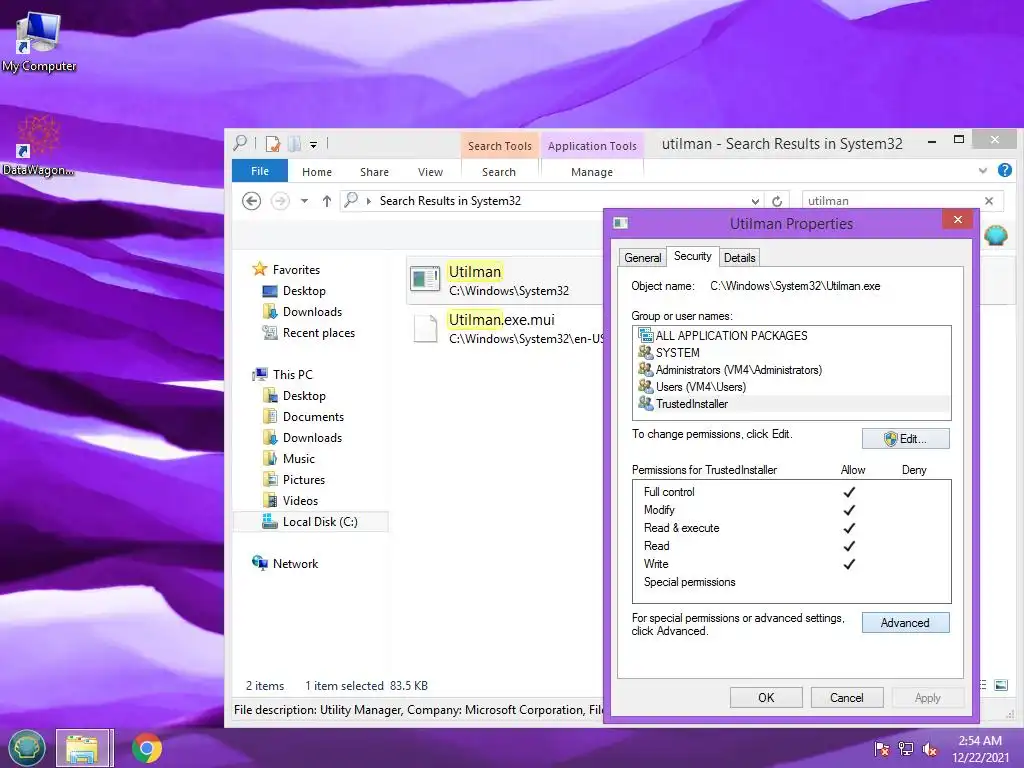Click OK in Utilman Properties
This screenshot has width=1024, height=768.
point(766,697)
